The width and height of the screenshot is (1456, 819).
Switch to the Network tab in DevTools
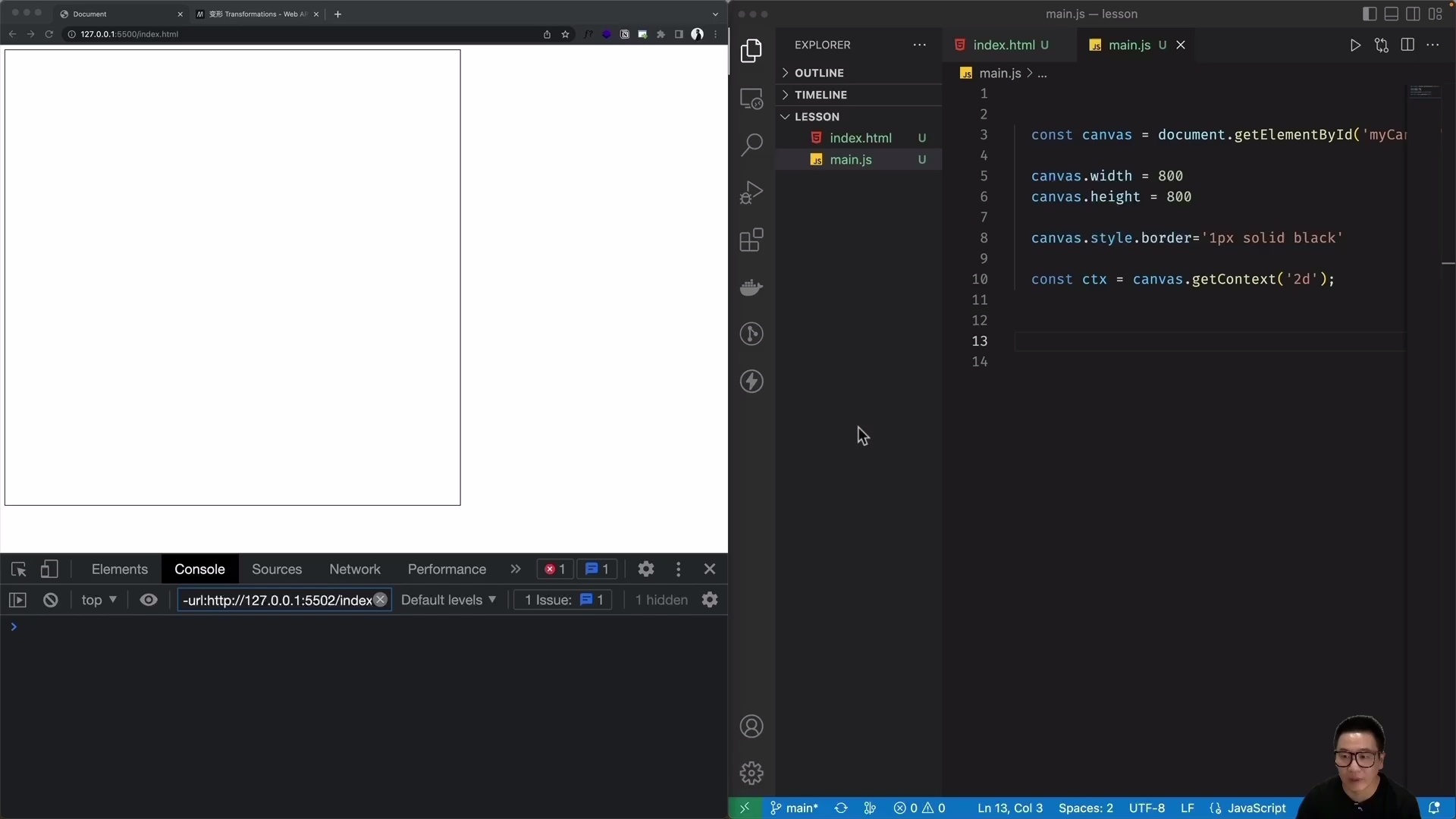pos(355,570)
